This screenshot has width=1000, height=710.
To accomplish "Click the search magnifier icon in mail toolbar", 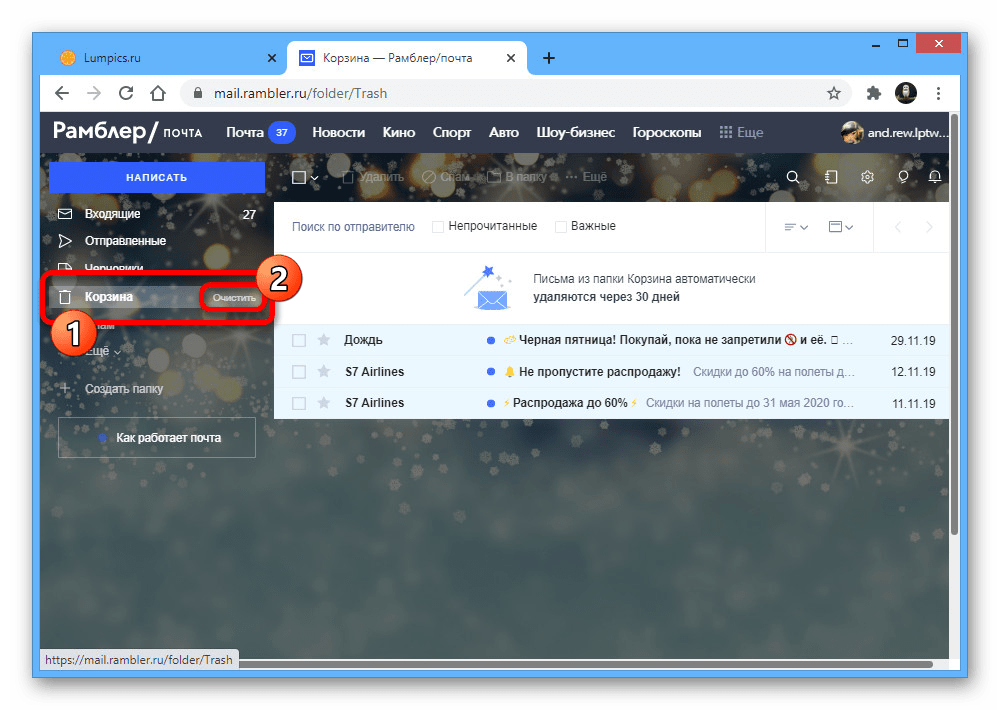I will (793, 177).
